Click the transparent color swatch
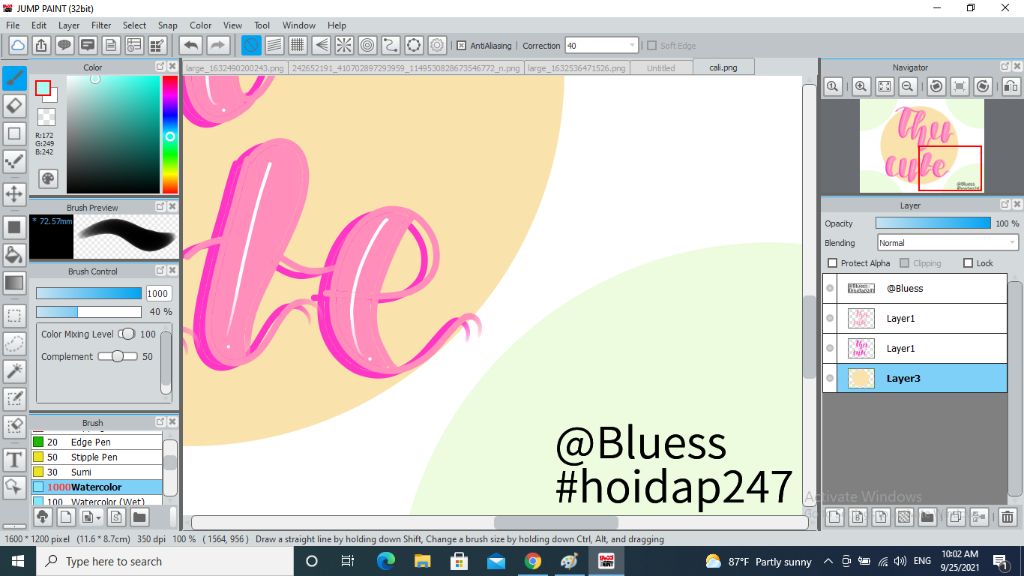Screen dimensions: 1024x576 click(x=46, y=118)
